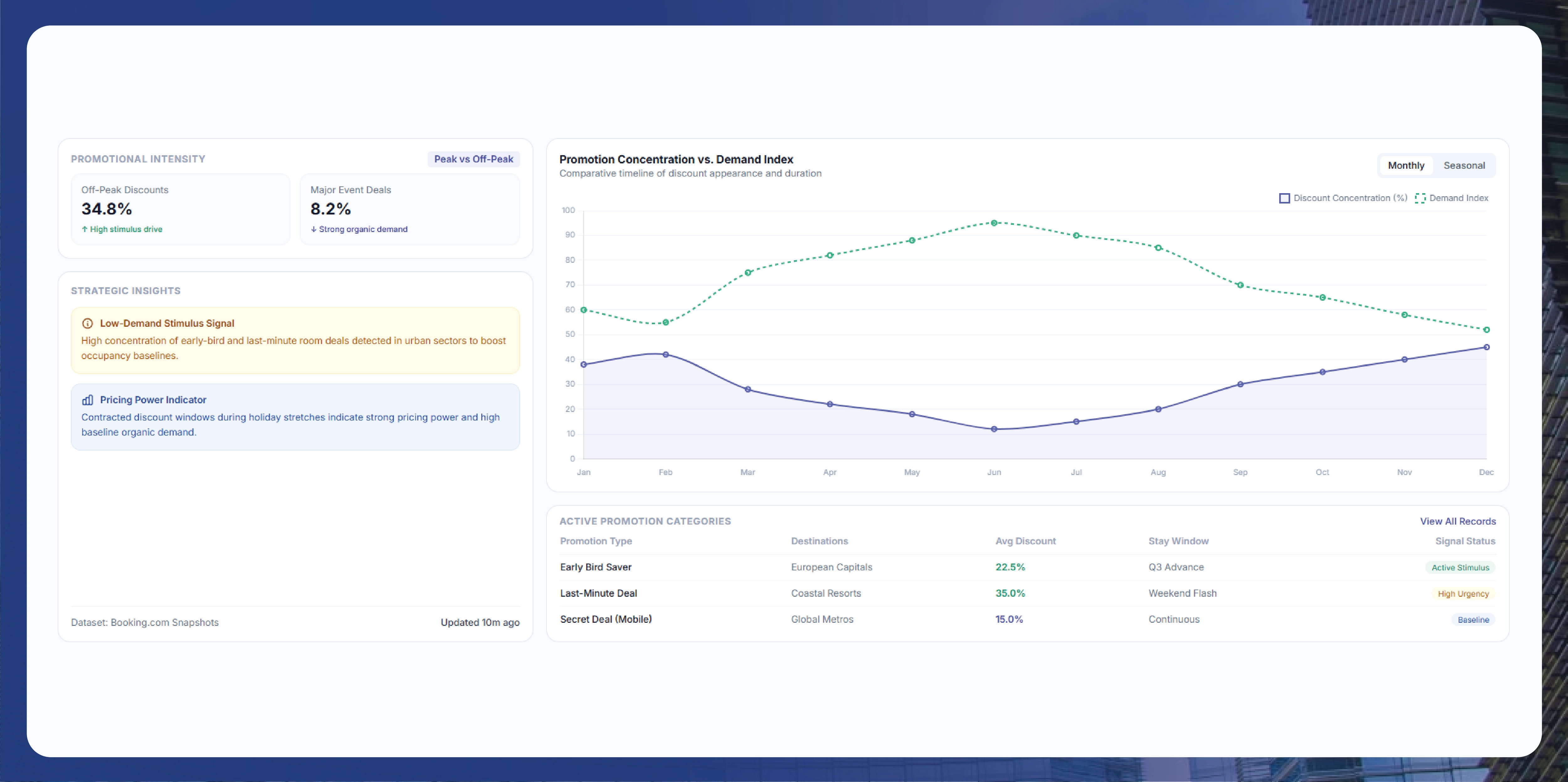
Task: Click the 8.2% Major Event Deals value
Action: (330, 209)
